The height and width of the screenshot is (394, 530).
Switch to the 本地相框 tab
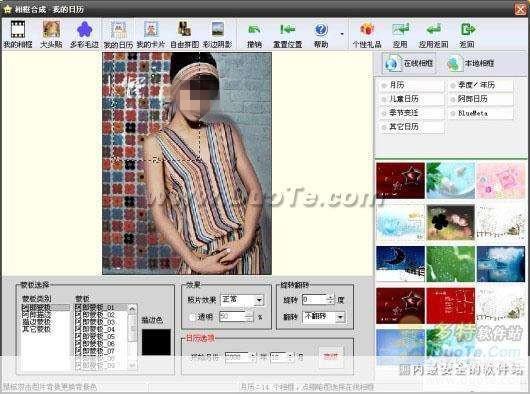pyautogui.click(x=471, y=63)
